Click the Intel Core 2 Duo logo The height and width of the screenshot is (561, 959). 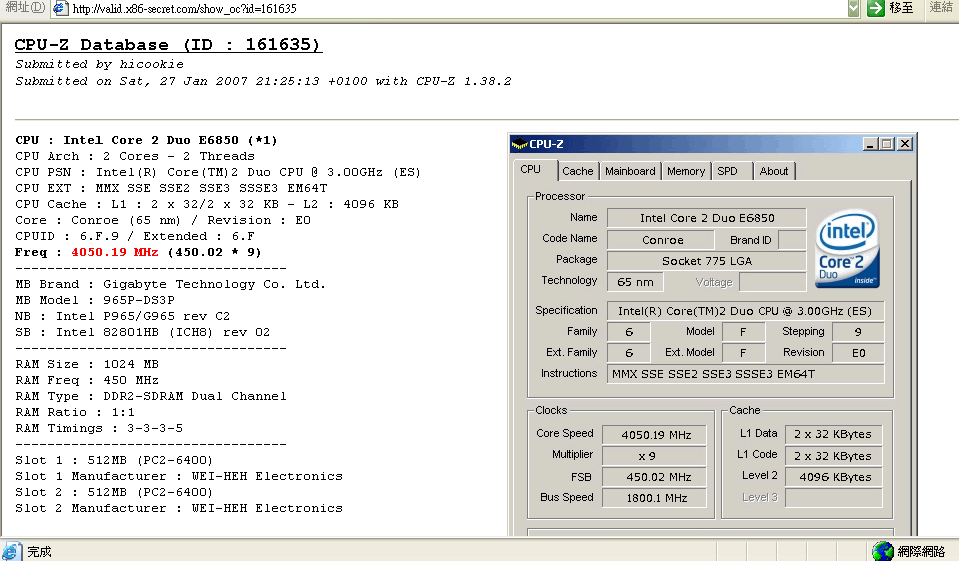pos(847,249)
